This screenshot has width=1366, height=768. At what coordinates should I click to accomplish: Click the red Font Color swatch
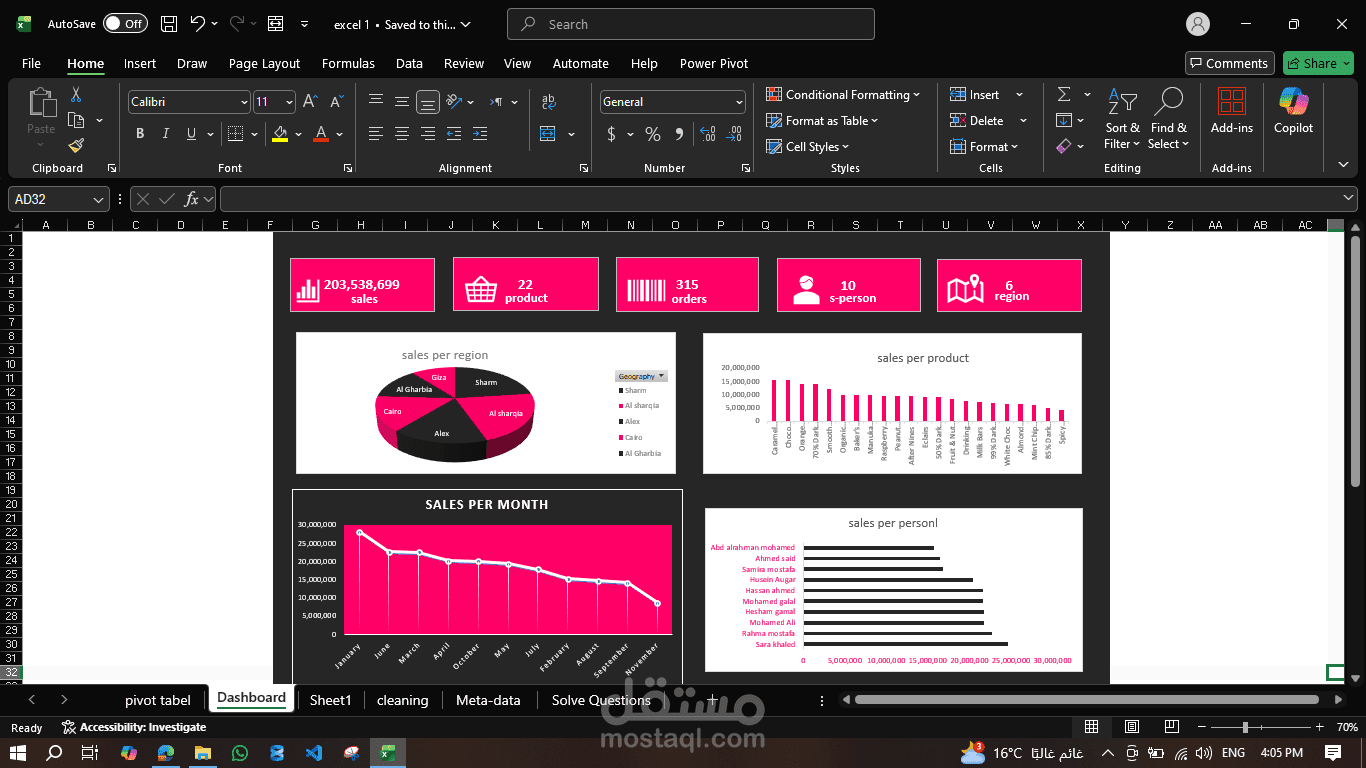click(x=321, y=134)
